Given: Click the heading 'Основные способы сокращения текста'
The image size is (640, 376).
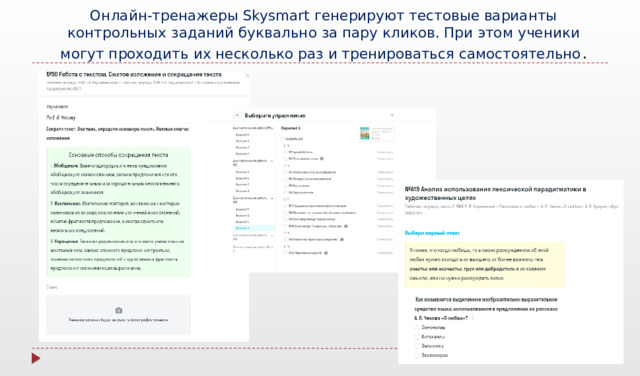Looking at the screenshot, I should click(118, 155).
